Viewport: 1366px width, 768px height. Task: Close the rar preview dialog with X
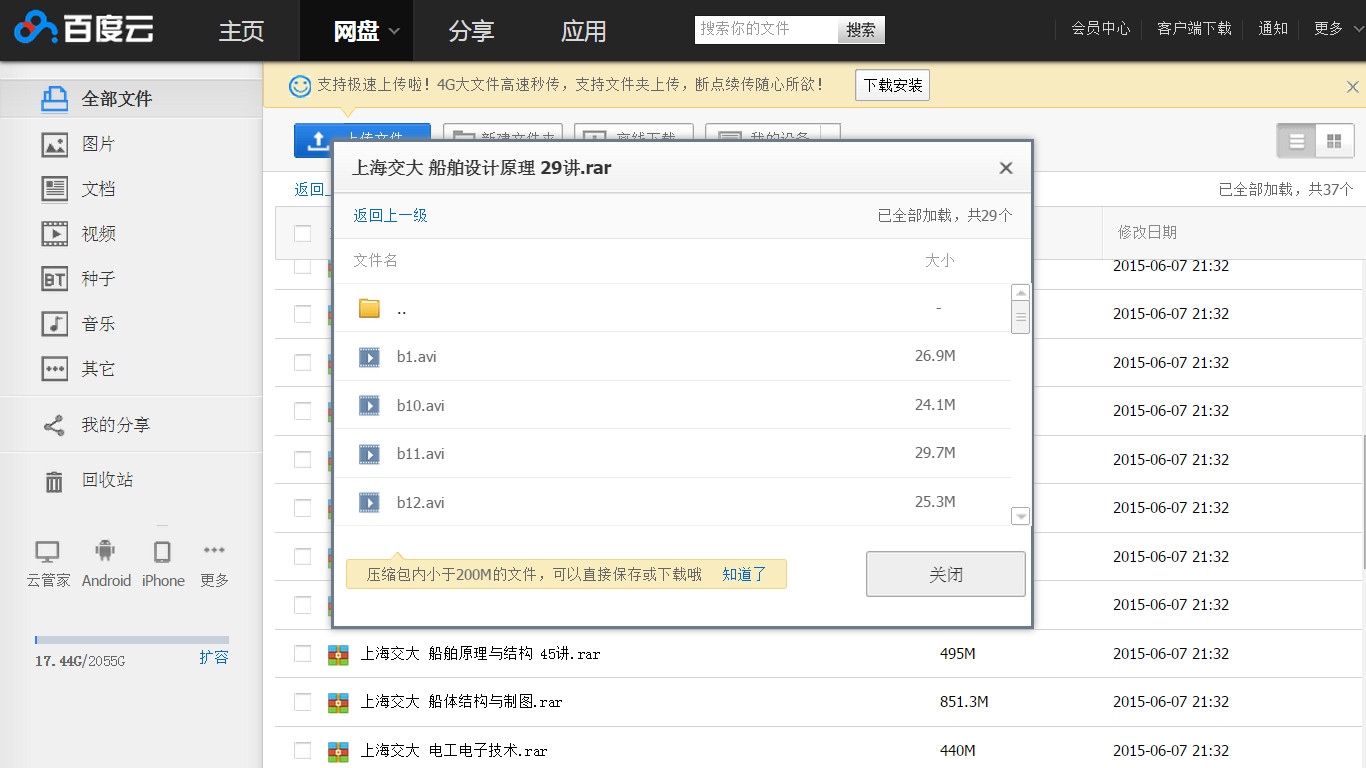point(1006,168)
